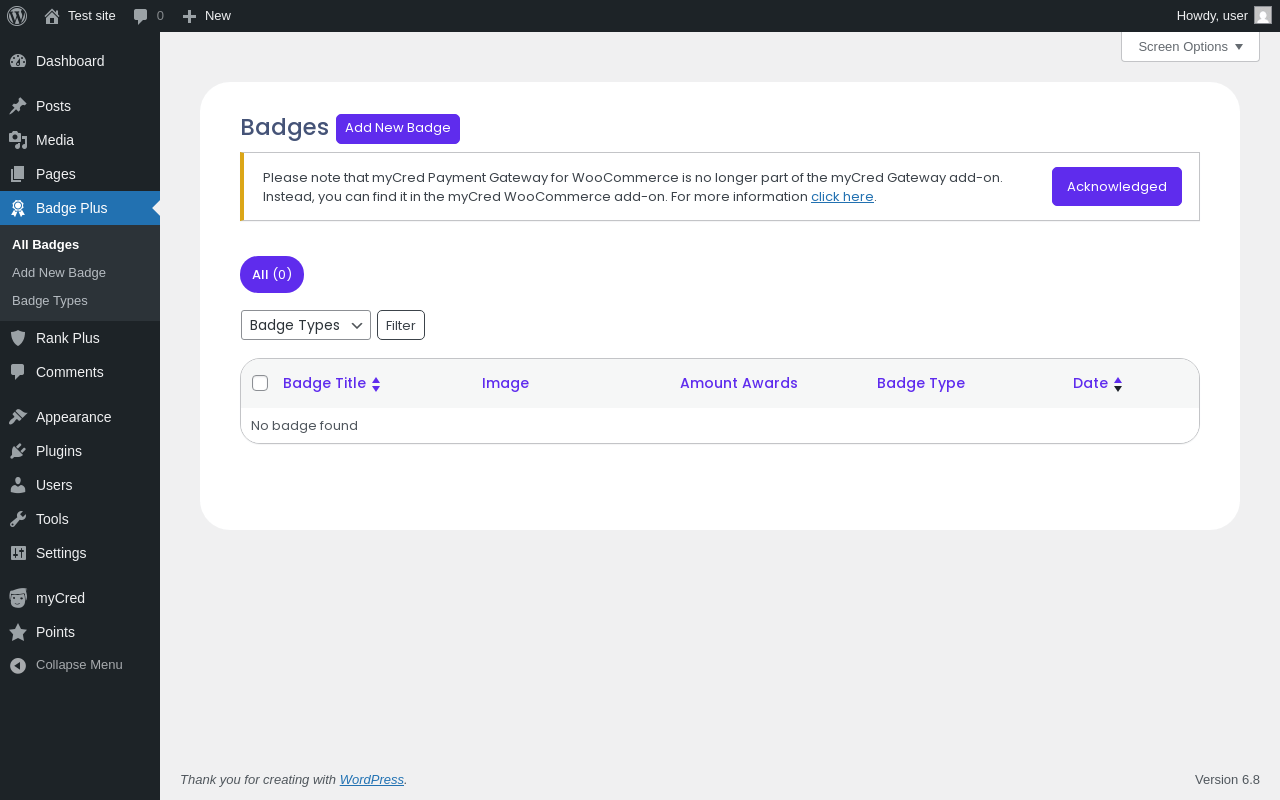The width and height of the screenshot is (1280, 800).
Task: Click the No badge found row
Action: [x=720, y=425]
